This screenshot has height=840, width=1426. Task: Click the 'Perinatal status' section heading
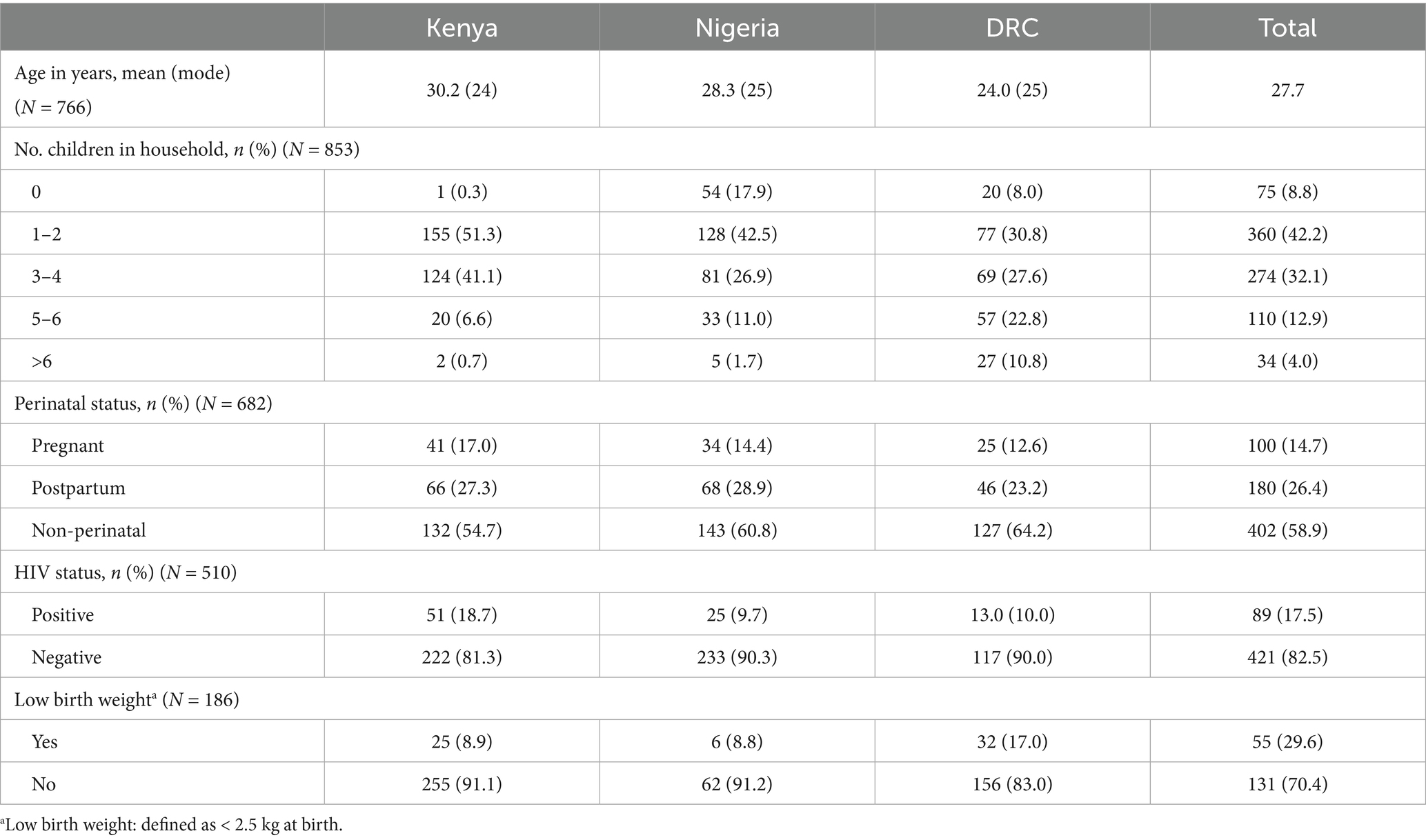[x=143, y=403]
